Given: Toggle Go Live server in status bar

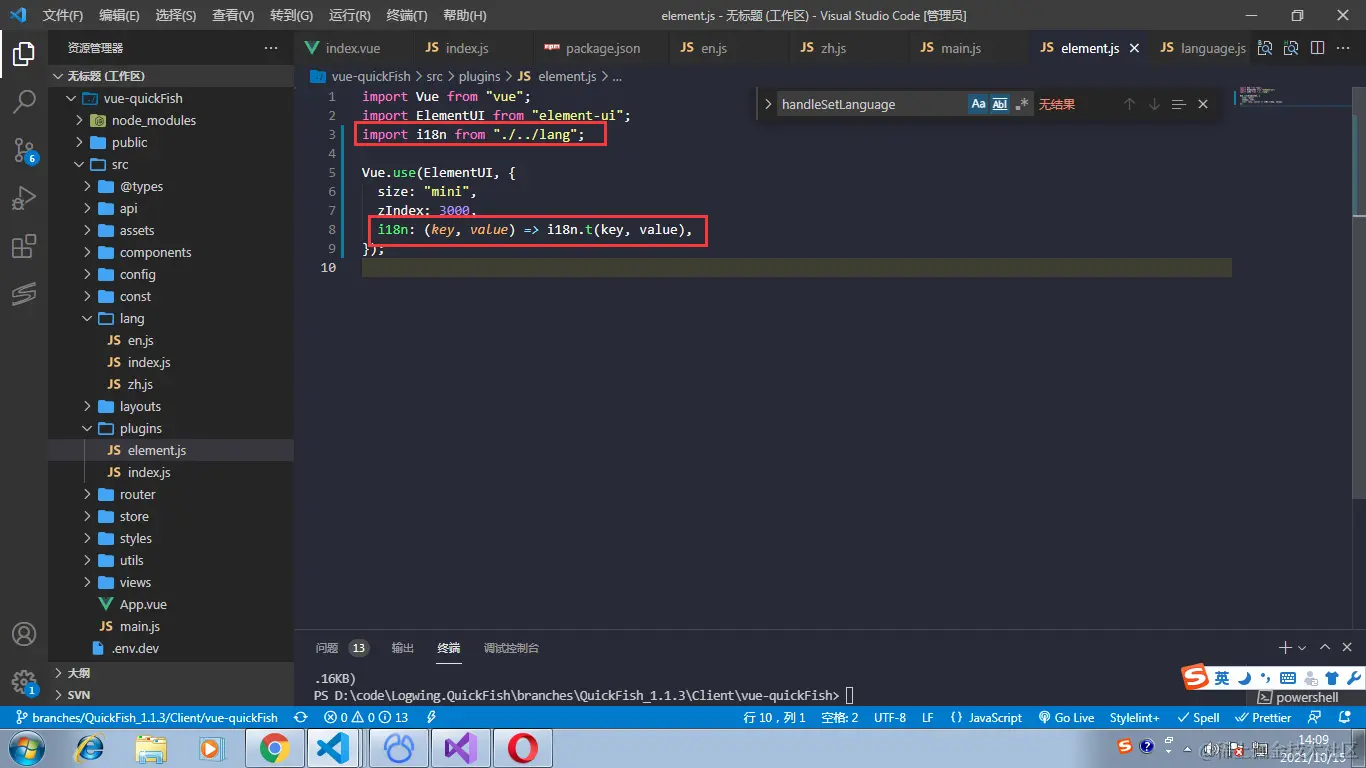Looking at the screenshot, I should coord(1067,717).
